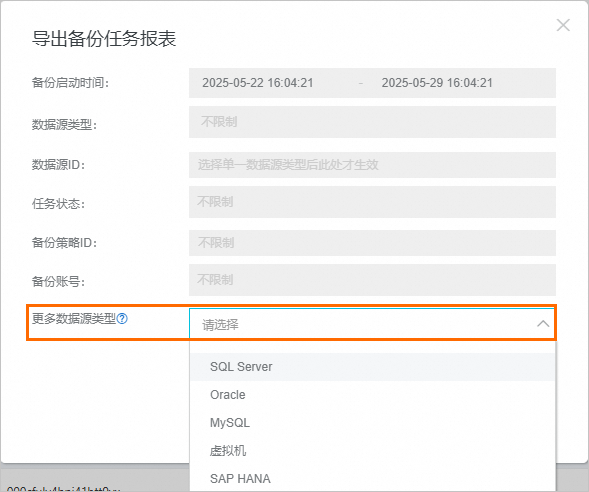Click the 请选择 combo box field

click(372, 324)
